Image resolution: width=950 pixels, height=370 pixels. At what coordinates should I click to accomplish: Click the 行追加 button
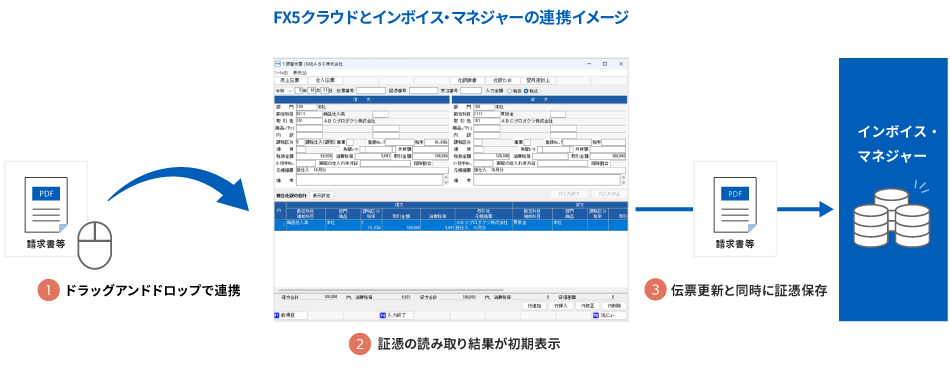click(x=534, y=306)
